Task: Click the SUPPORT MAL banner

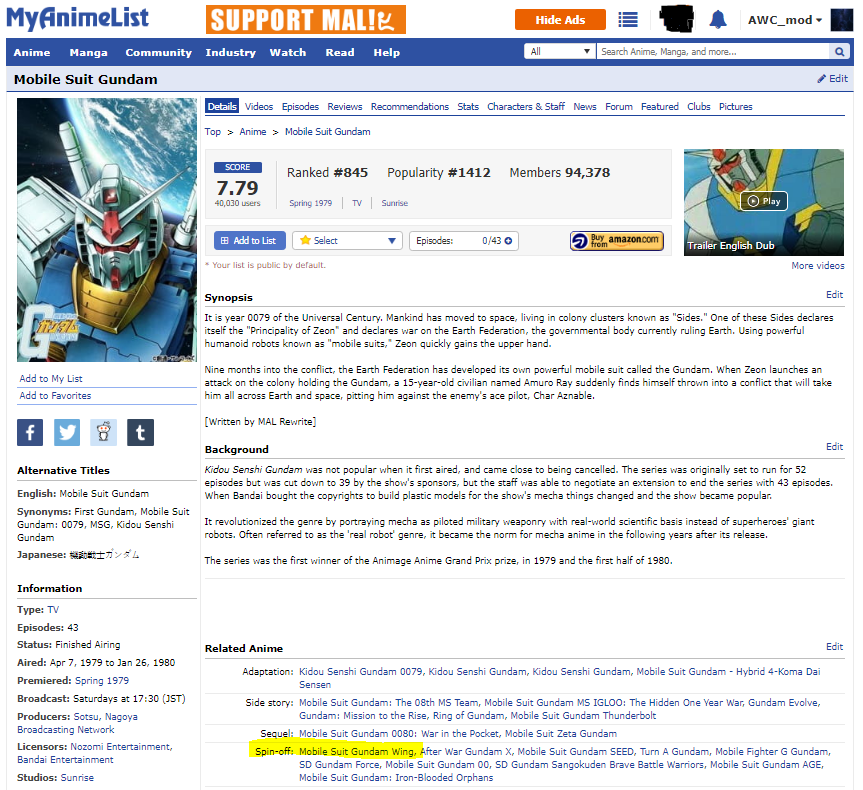Action: [306, 20]
